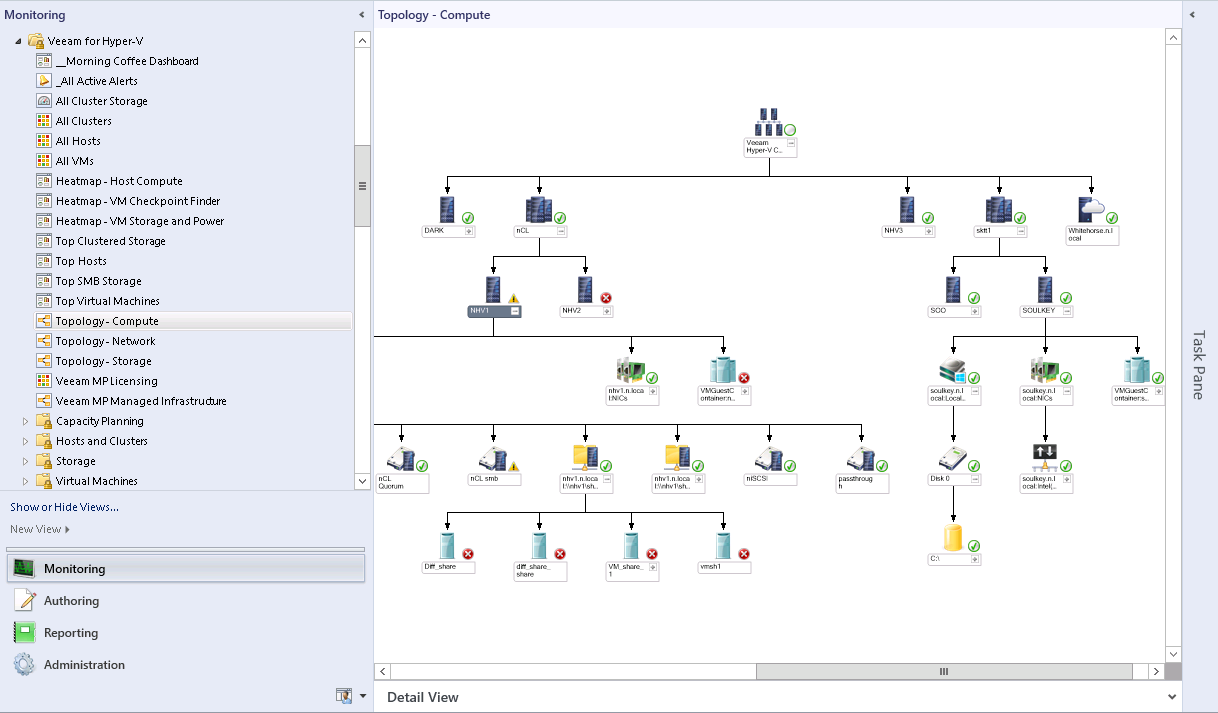Click the C:\ volume icon
The width and height of the screenshot is (1218, 713).
pyautogui.click(x=953, y=538)
